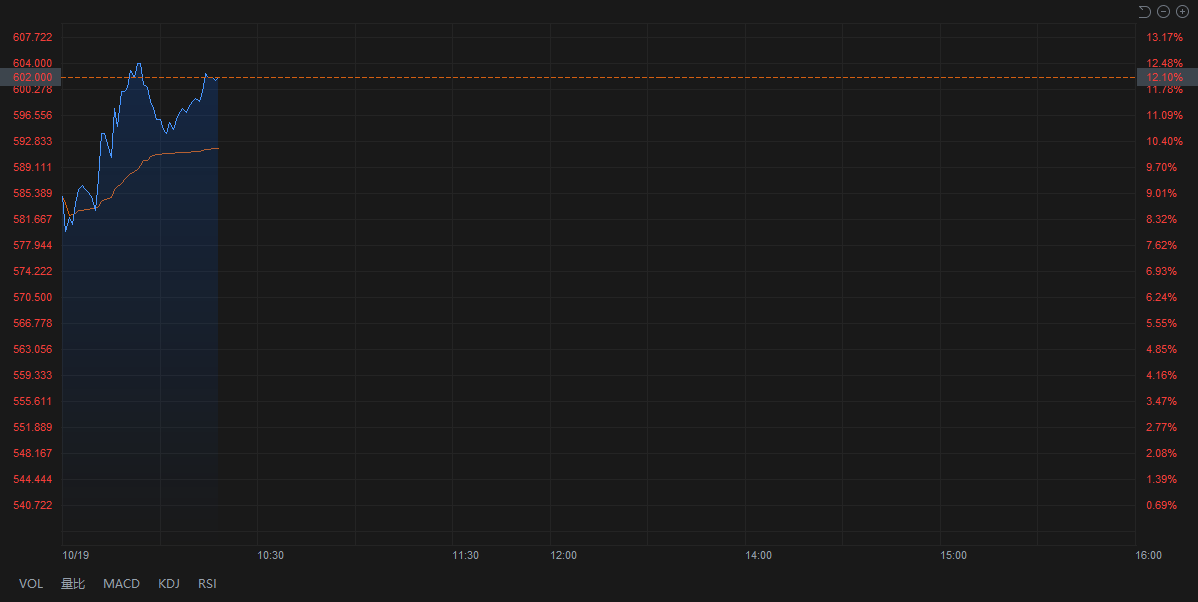Click the 540.722 price axis label
Screen dimensions: 1198x602
click(33, 505)
